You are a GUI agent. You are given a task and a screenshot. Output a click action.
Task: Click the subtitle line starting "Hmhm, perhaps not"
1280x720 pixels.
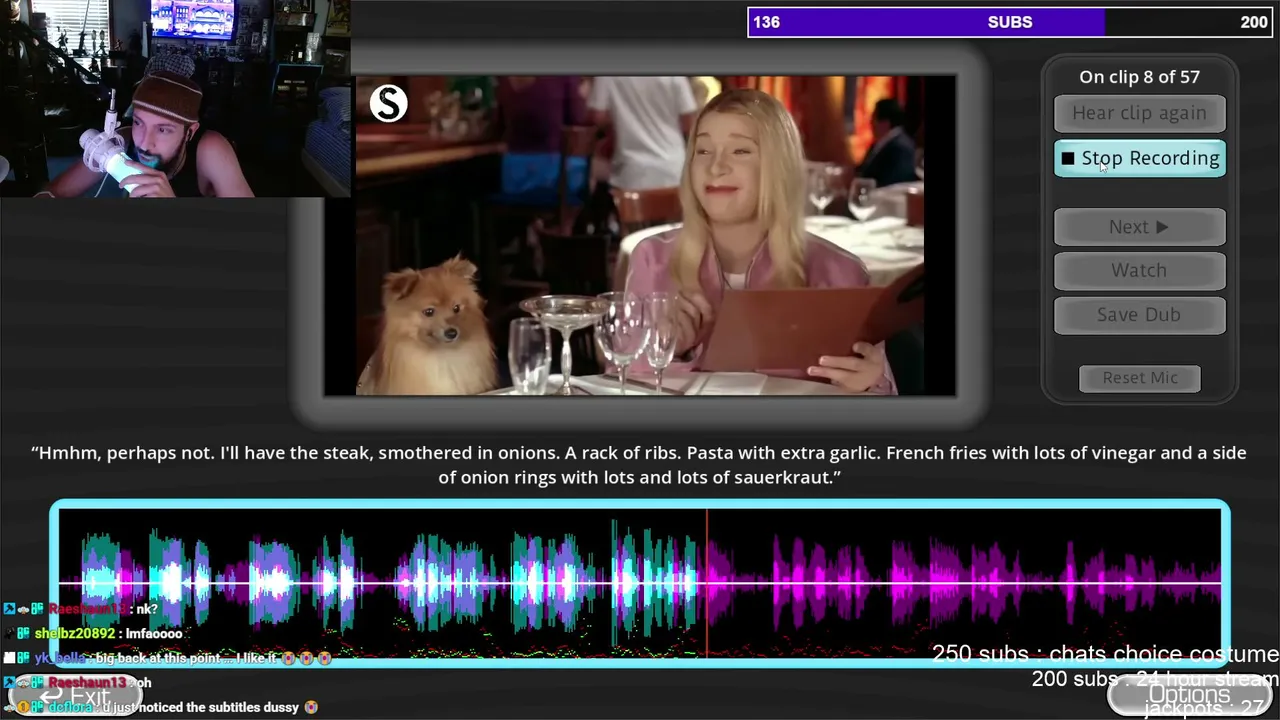(640, 465)
